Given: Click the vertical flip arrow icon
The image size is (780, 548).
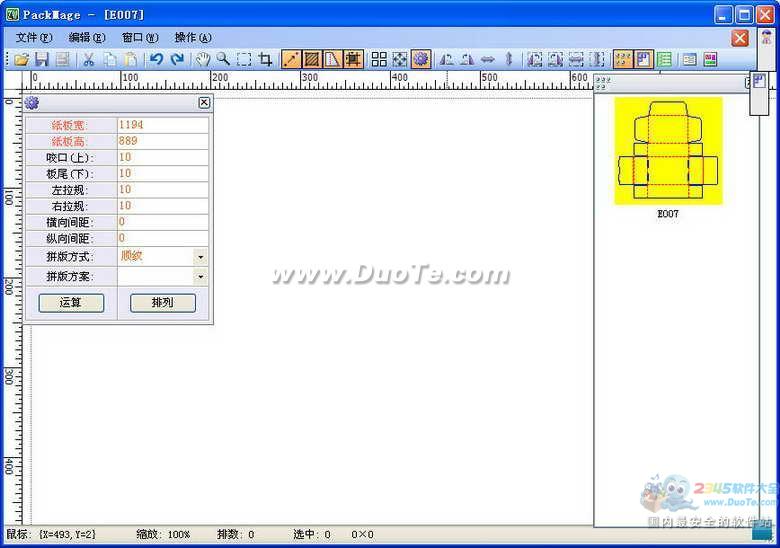Looking at the screenshot, I should (x=509, y=60).
